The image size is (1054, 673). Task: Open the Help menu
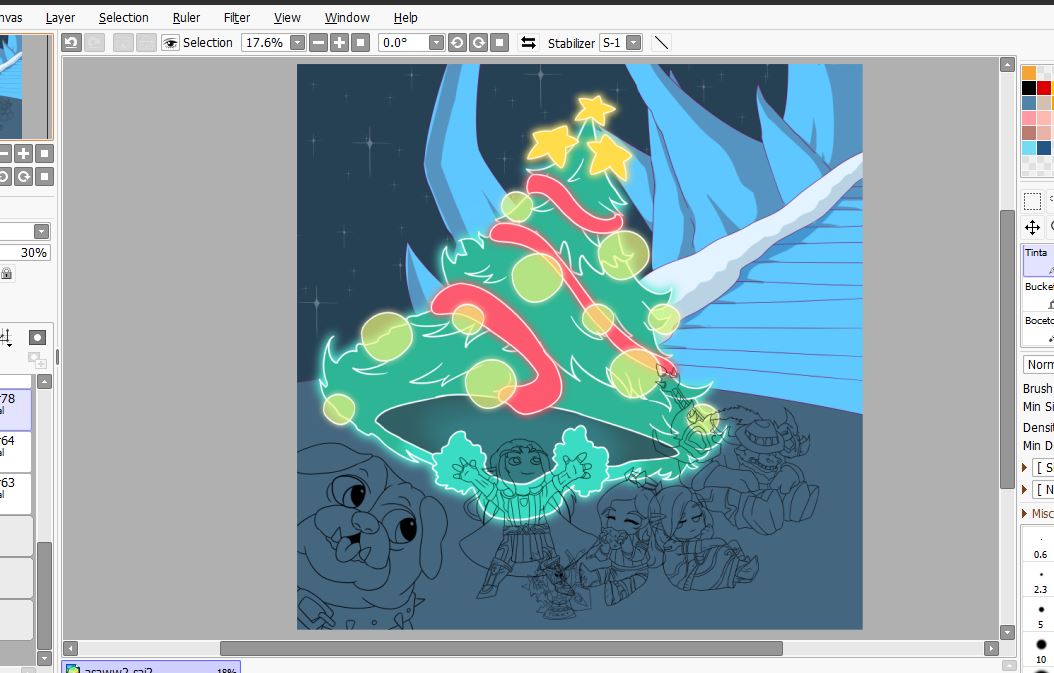point(405,17)
